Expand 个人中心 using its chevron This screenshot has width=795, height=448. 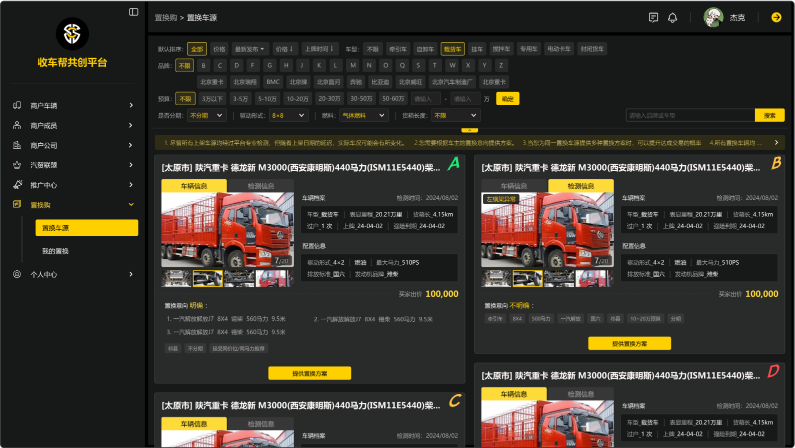click(131, 274)
